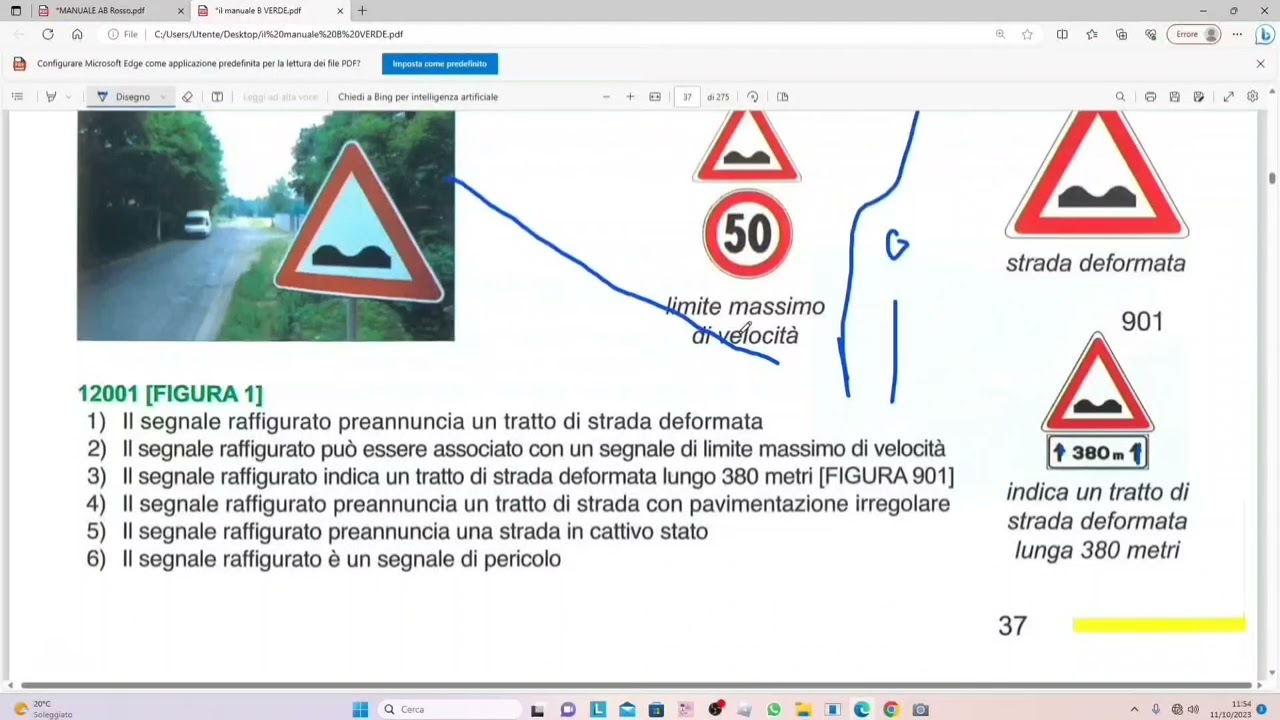Open the PDF table of contents sidebar
Image resolution: width=1280 pixels, height=720 pixels.
[17, 97]
